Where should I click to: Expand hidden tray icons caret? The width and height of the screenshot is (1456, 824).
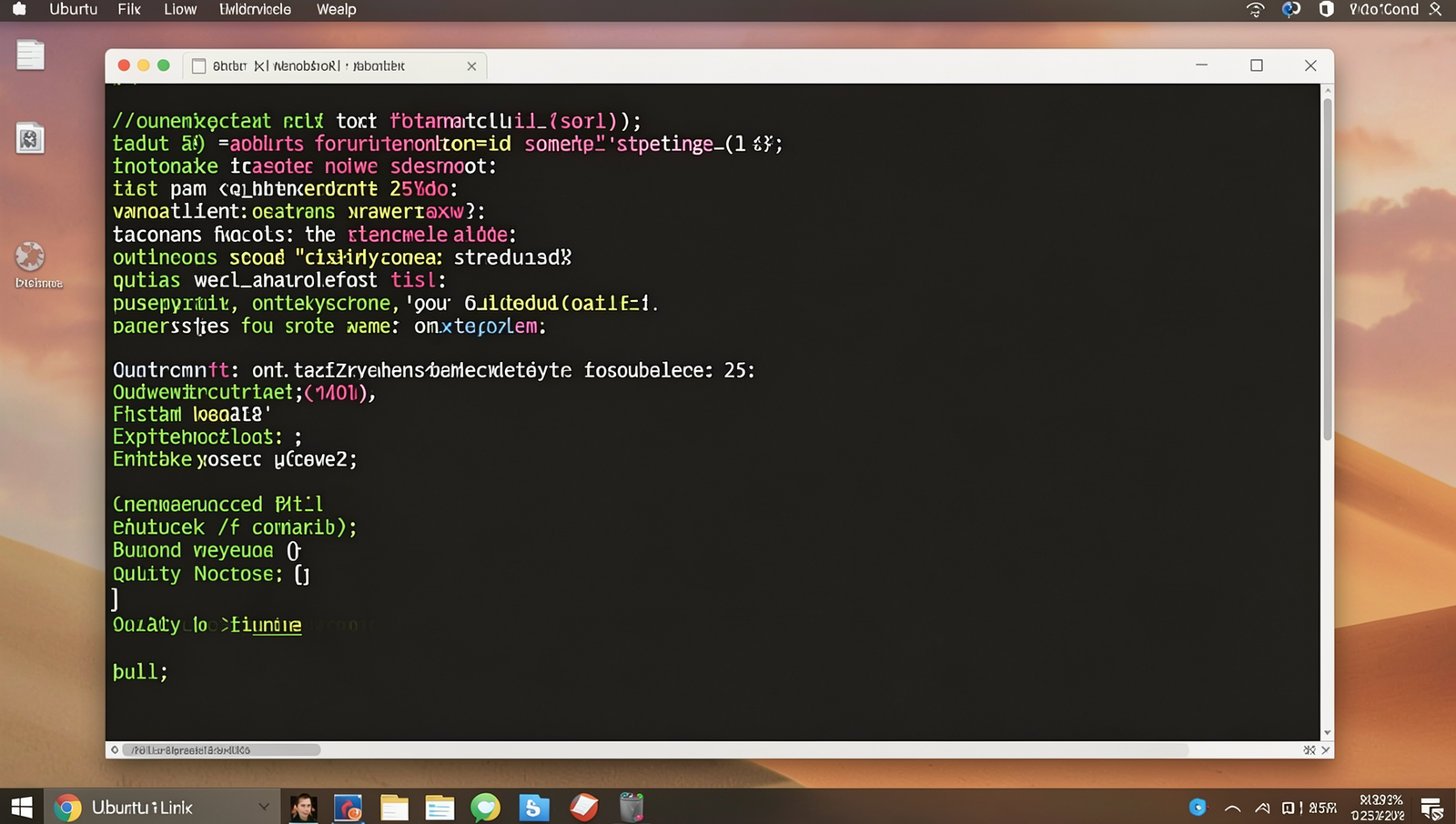(x=1232, y=808)
